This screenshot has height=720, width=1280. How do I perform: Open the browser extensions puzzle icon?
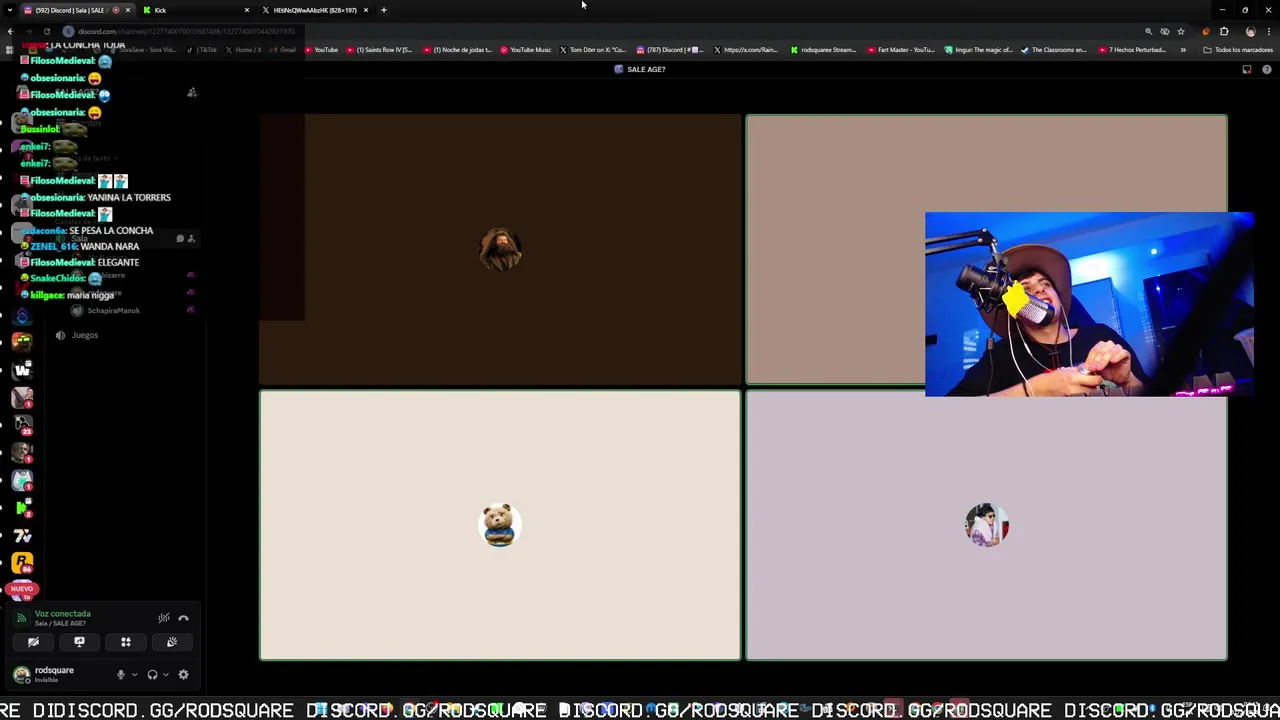(1224, 31)
